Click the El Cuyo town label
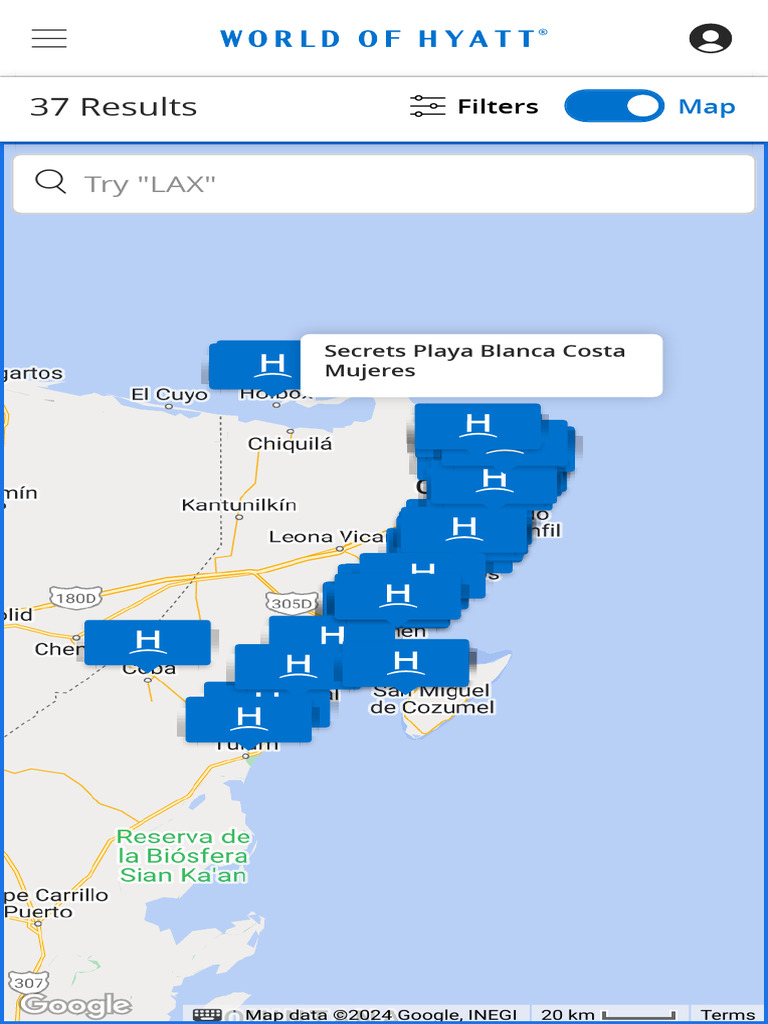The height and width of the screenshot is (1024, 768). tap(169, 394)
